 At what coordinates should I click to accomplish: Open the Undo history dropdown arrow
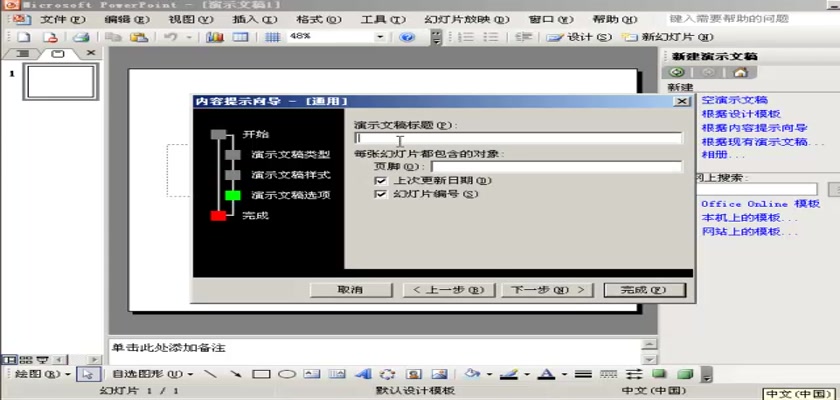click(x=189, y=37)
